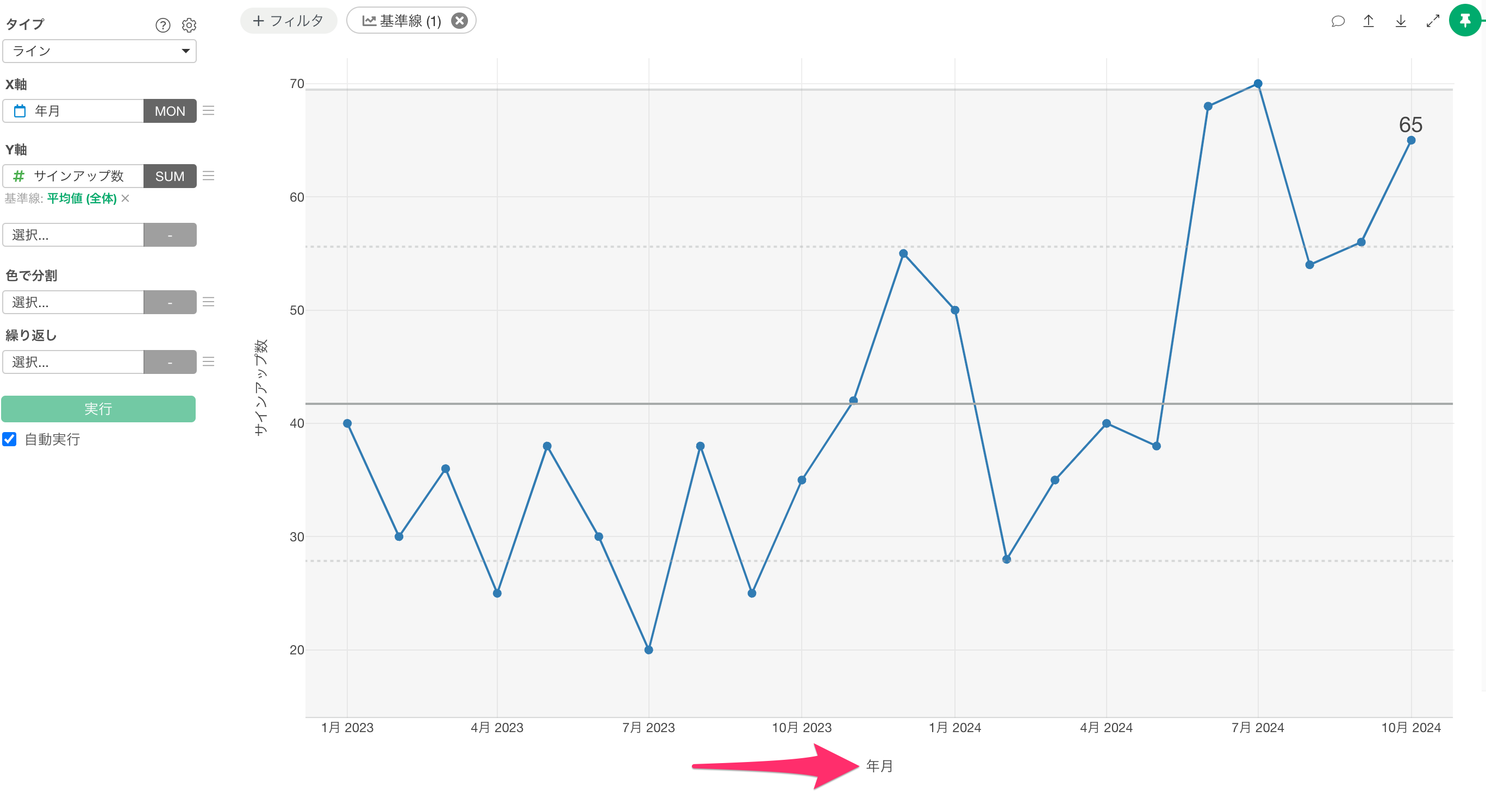Image resolution: width=1486 pixels, height=812 pixels.
Task: Open X軸 年月 hamburger menu icon
Action: pos(208,111)
